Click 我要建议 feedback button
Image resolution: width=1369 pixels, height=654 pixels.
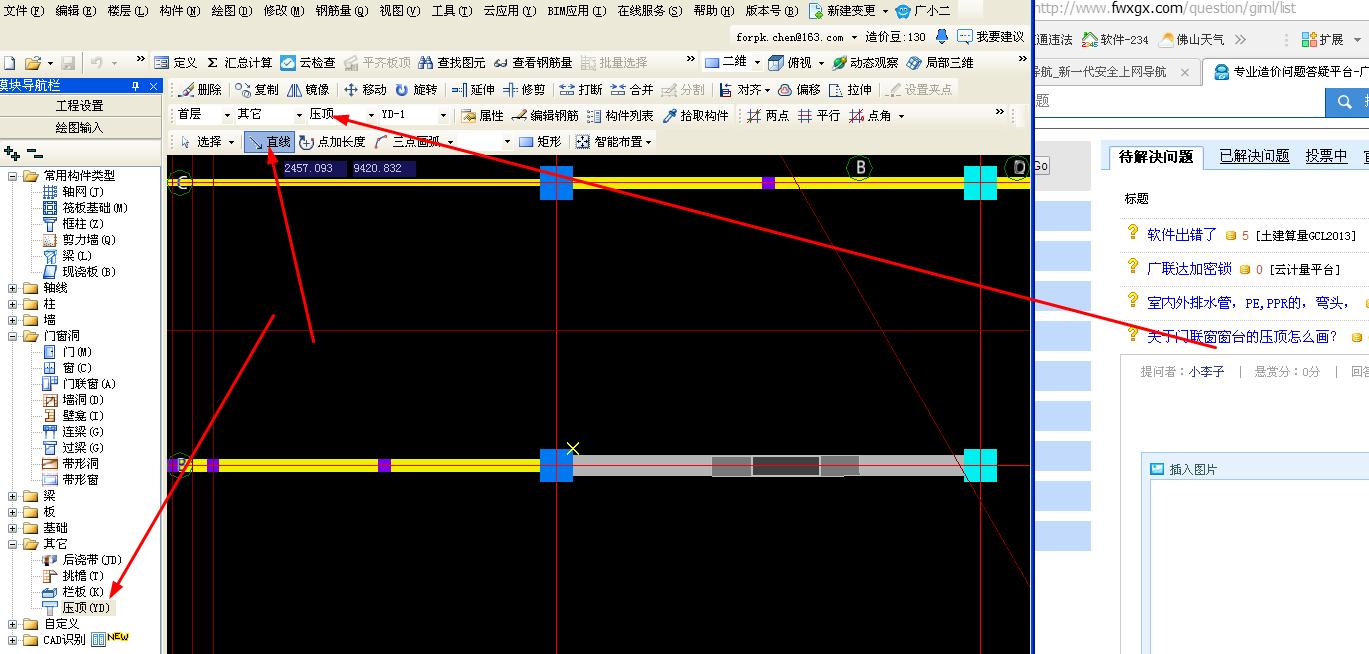tap(991, 36)
